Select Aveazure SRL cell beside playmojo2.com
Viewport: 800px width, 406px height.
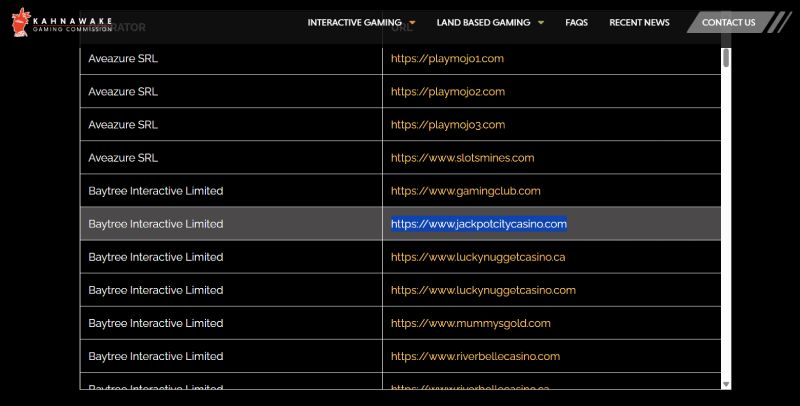click(x=231, y=91)
